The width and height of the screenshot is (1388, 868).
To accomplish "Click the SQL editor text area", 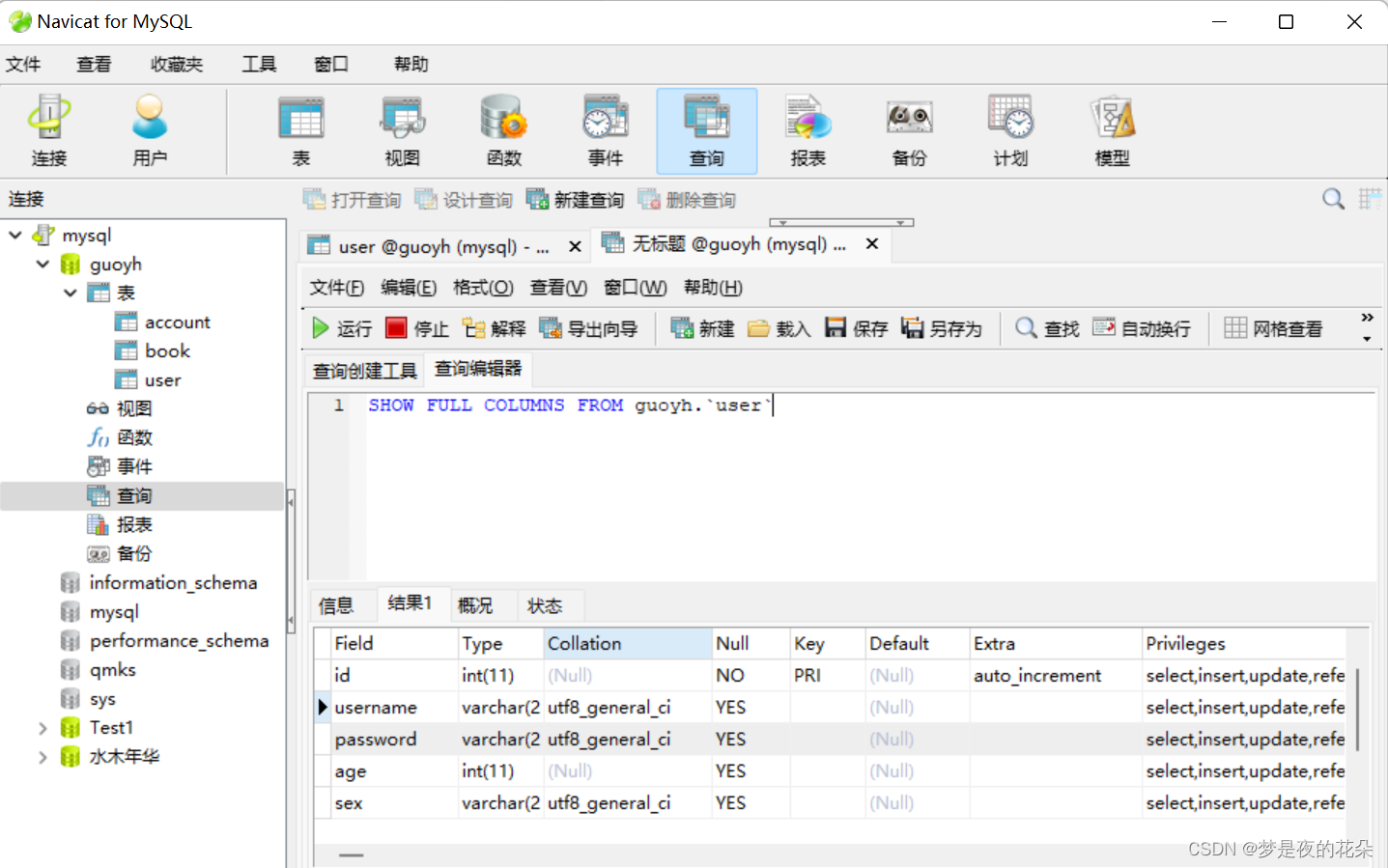I will coord(871,486).
